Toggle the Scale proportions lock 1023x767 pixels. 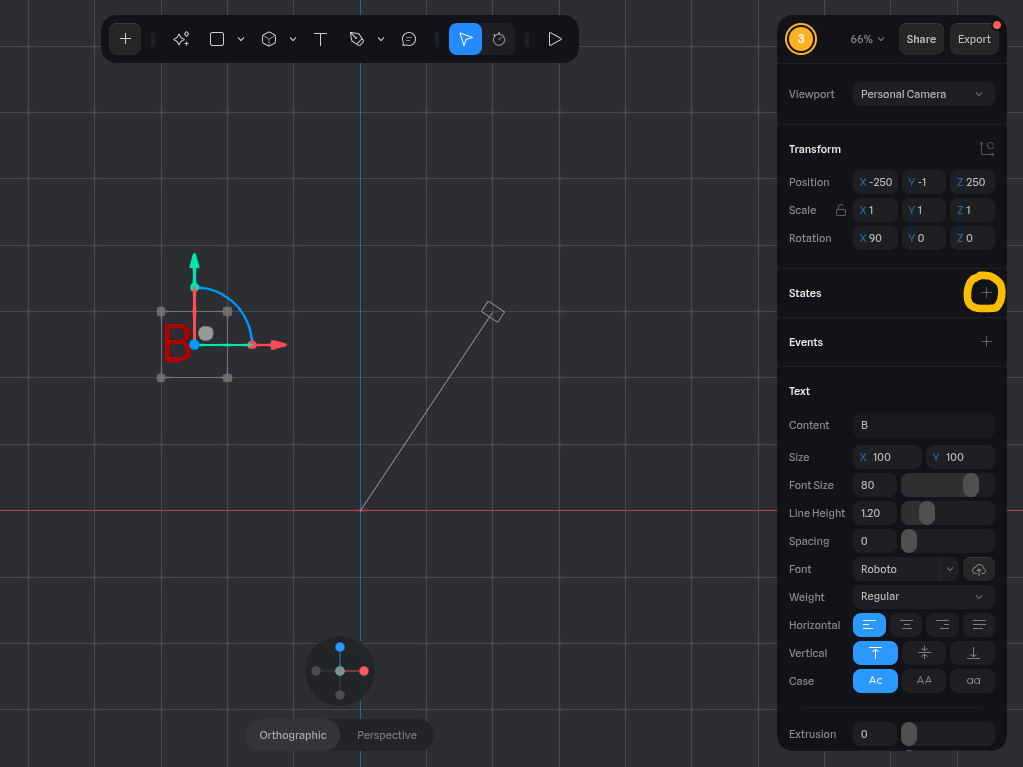(841, 210)
